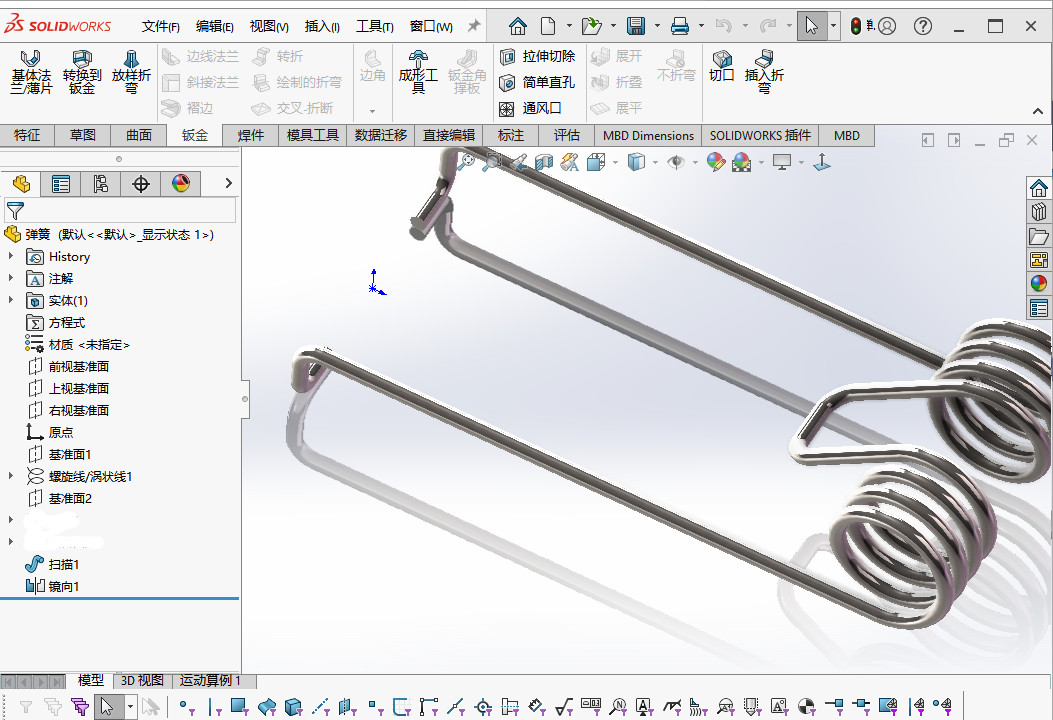Select the 扫描1 feature in tree
Screen dimensions: 1053x720
[x=64, y=564]
